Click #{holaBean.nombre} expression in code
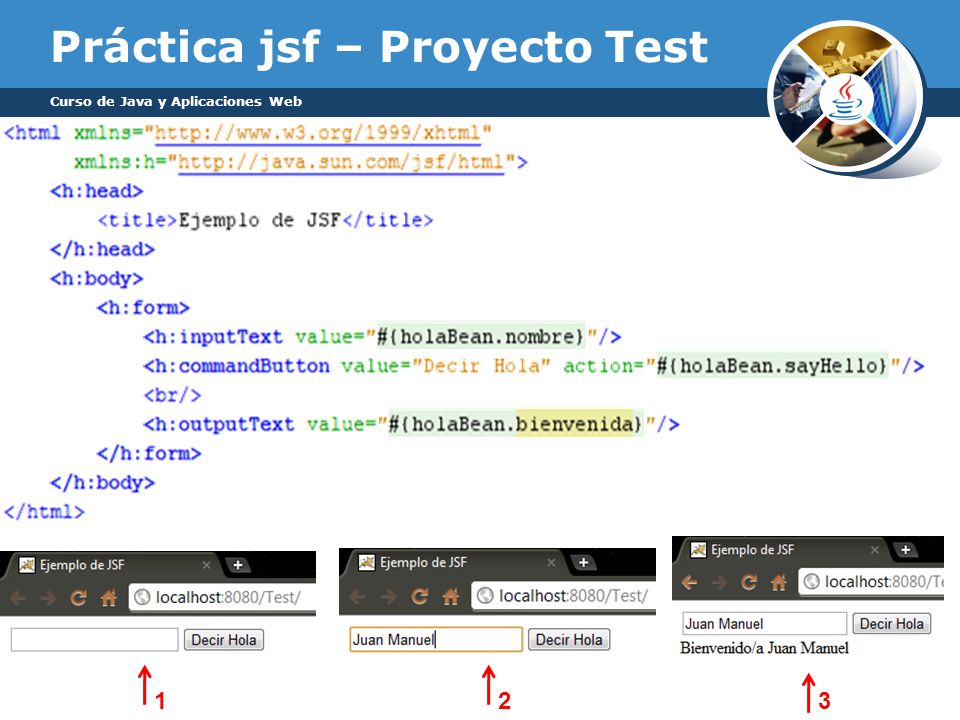This screenshot has height=720, width=960. tap(481, 336)
